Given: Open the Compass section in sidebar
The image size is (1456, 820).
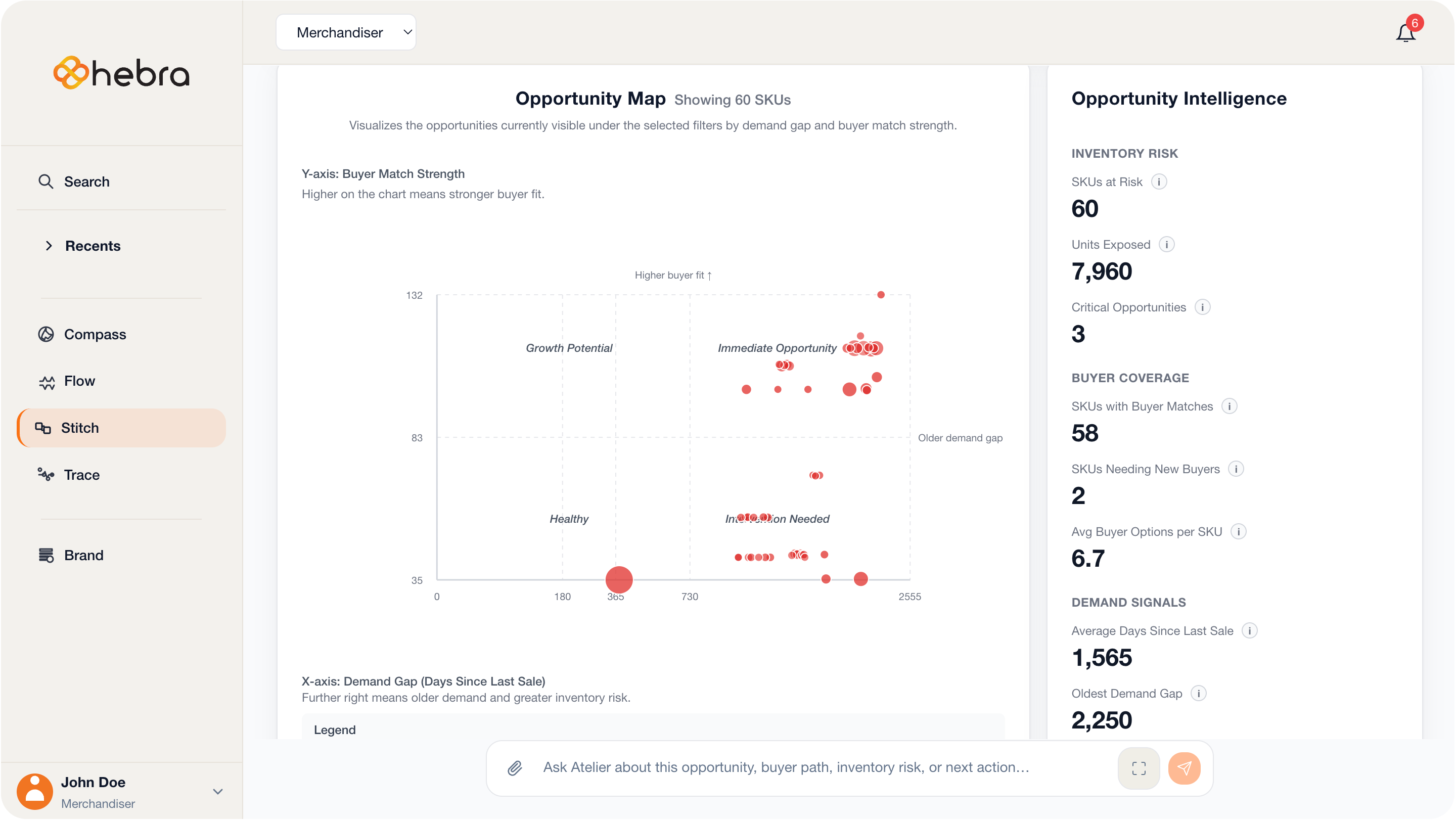Looking at the screenshot, I should [x=47, y=334].
